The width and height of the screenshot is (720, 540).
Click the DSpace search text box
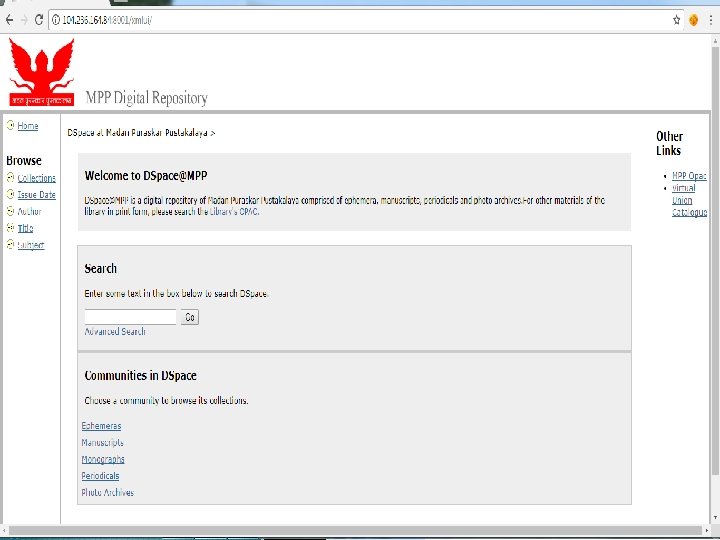[x=130, y=317]
